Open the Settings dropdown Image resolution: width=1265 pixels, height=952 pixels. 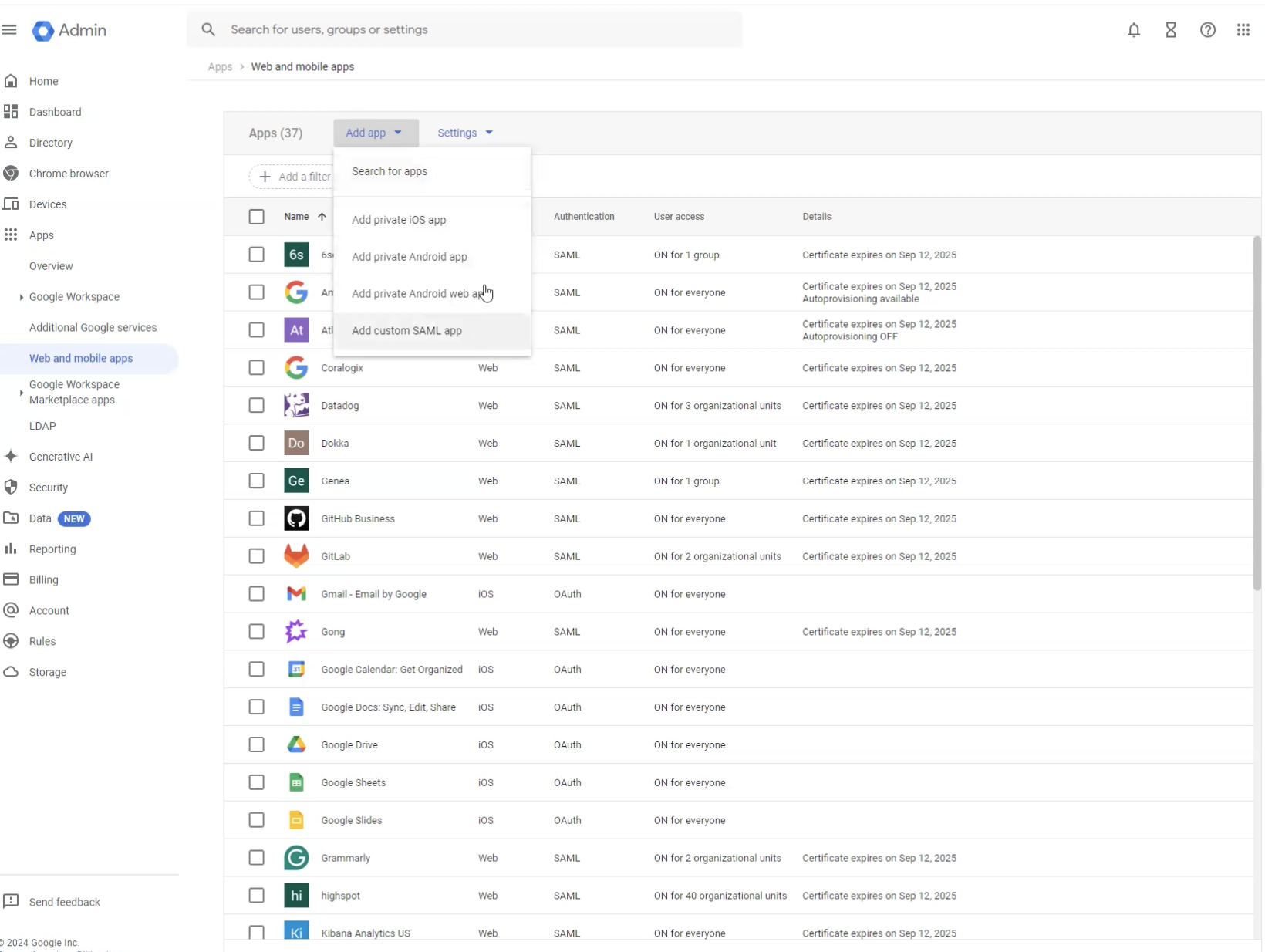(465, 133)
